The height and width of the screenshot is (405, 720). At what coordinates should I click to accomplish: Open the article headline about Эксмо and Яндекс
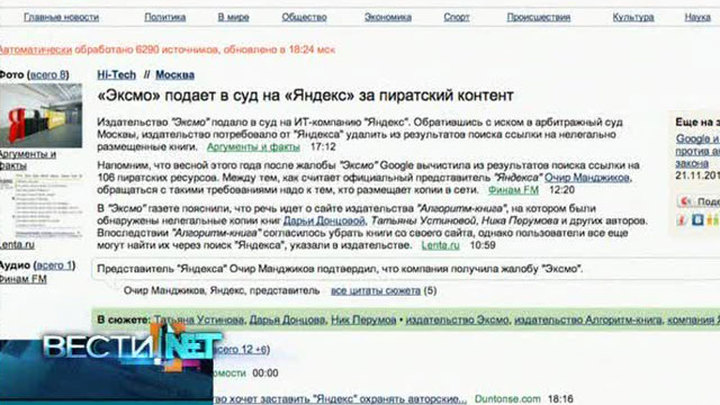(x=305, y=96)
